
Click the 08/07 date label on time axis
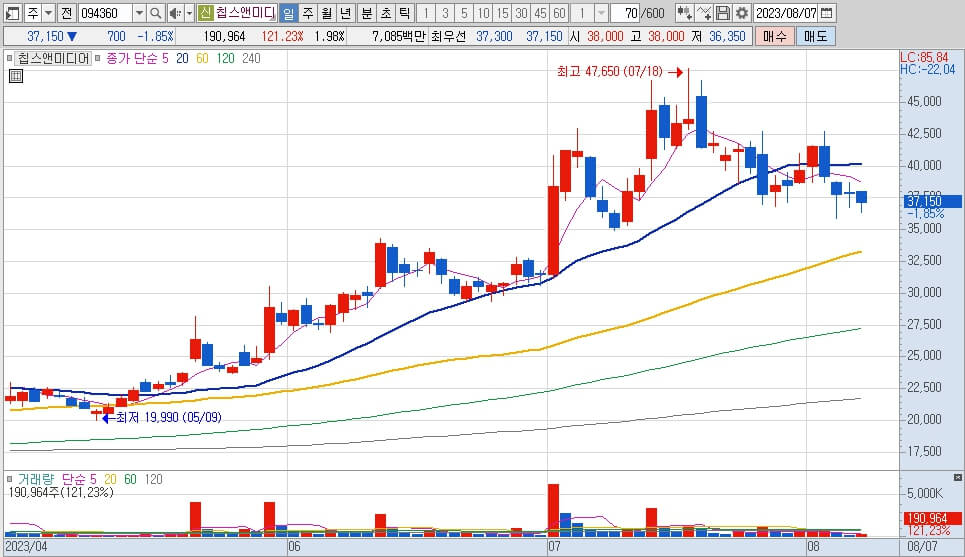(922, 546)
